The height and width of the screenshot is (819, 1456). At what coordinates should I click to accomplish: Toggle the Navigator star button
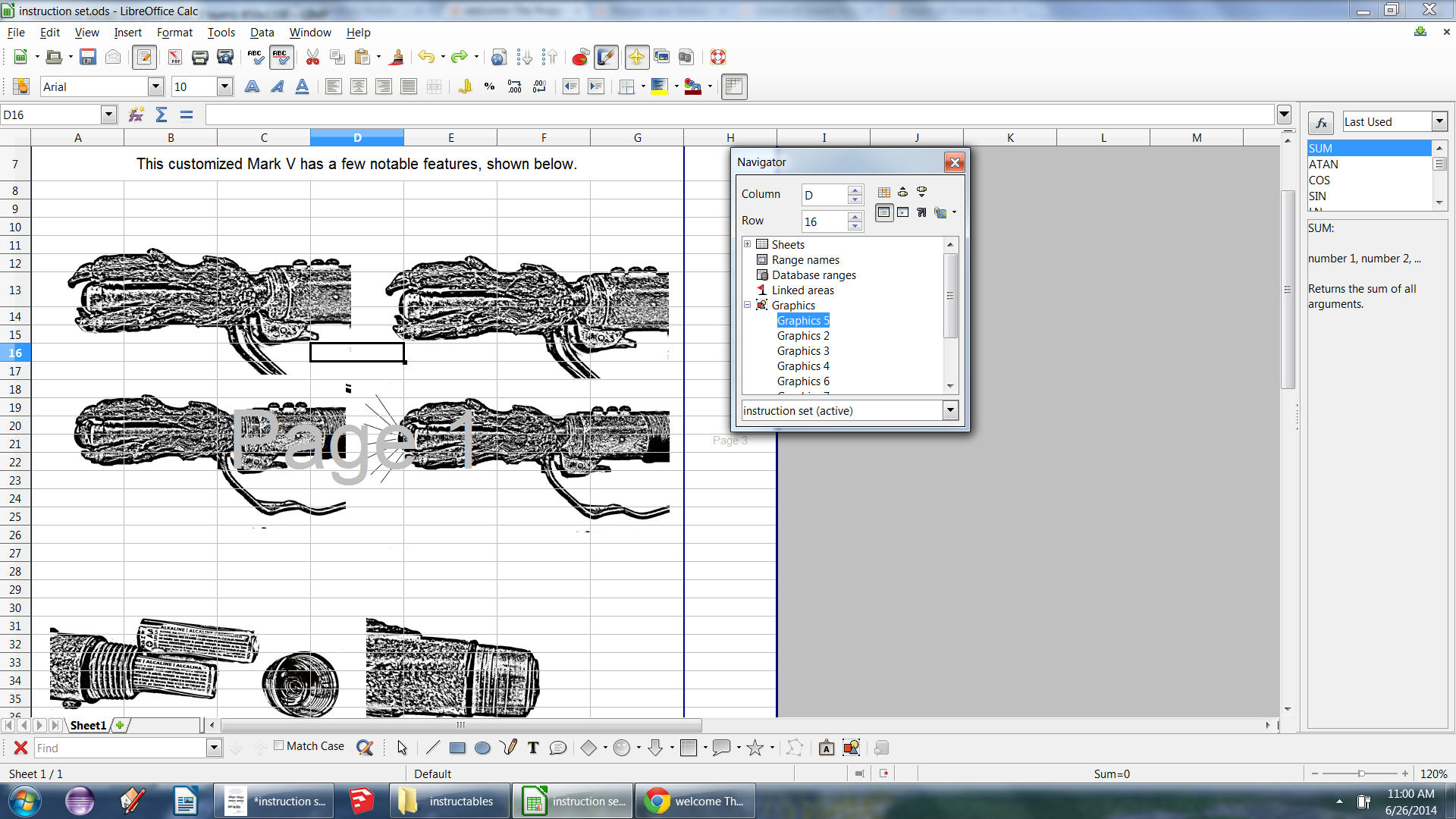tap(636, 58)
